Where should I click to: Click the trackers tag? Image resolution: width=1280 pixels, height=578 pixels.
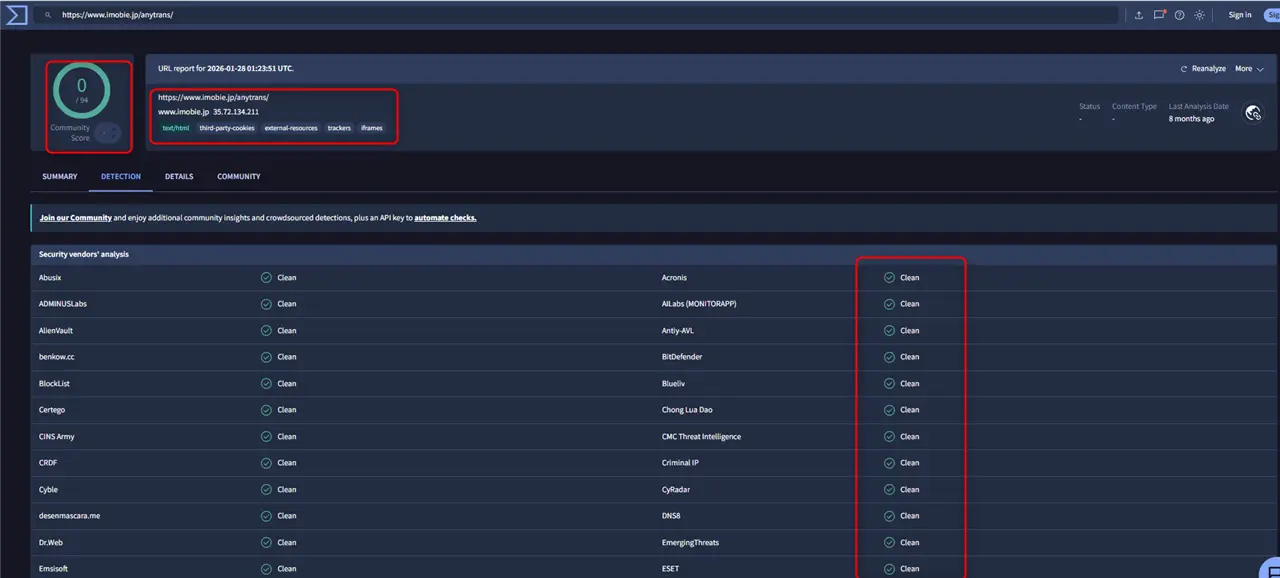(339, 128)
